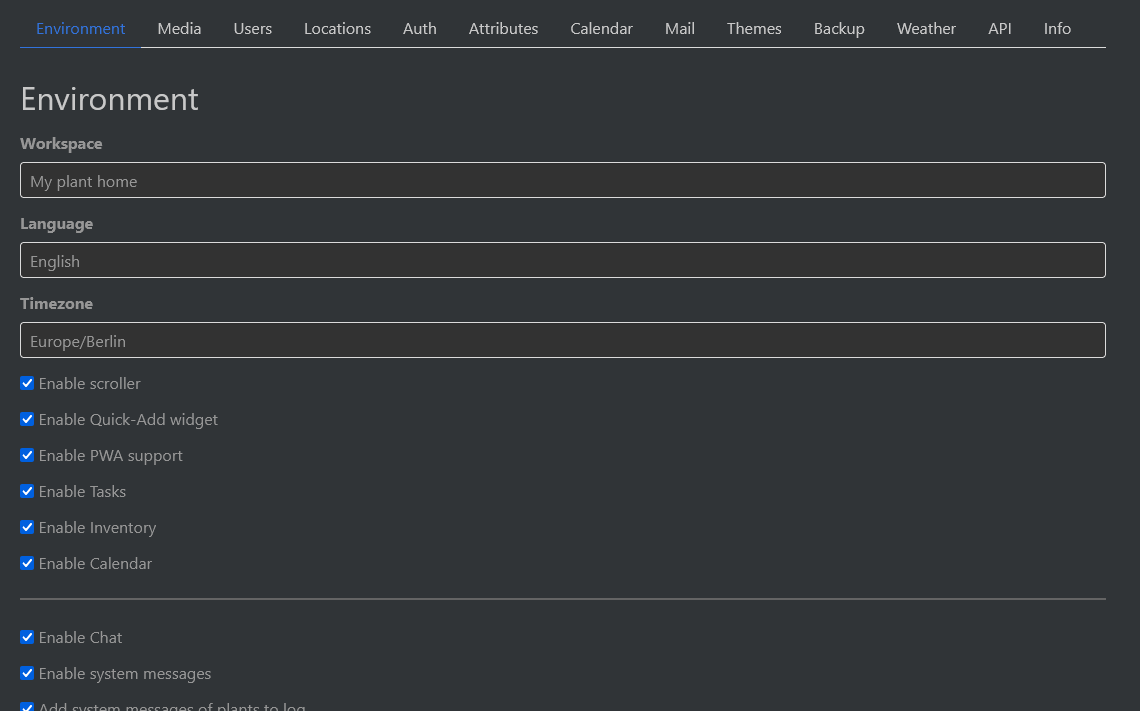View the Themes settings
Screen dimensions: 1140x711
coord(753,28)
